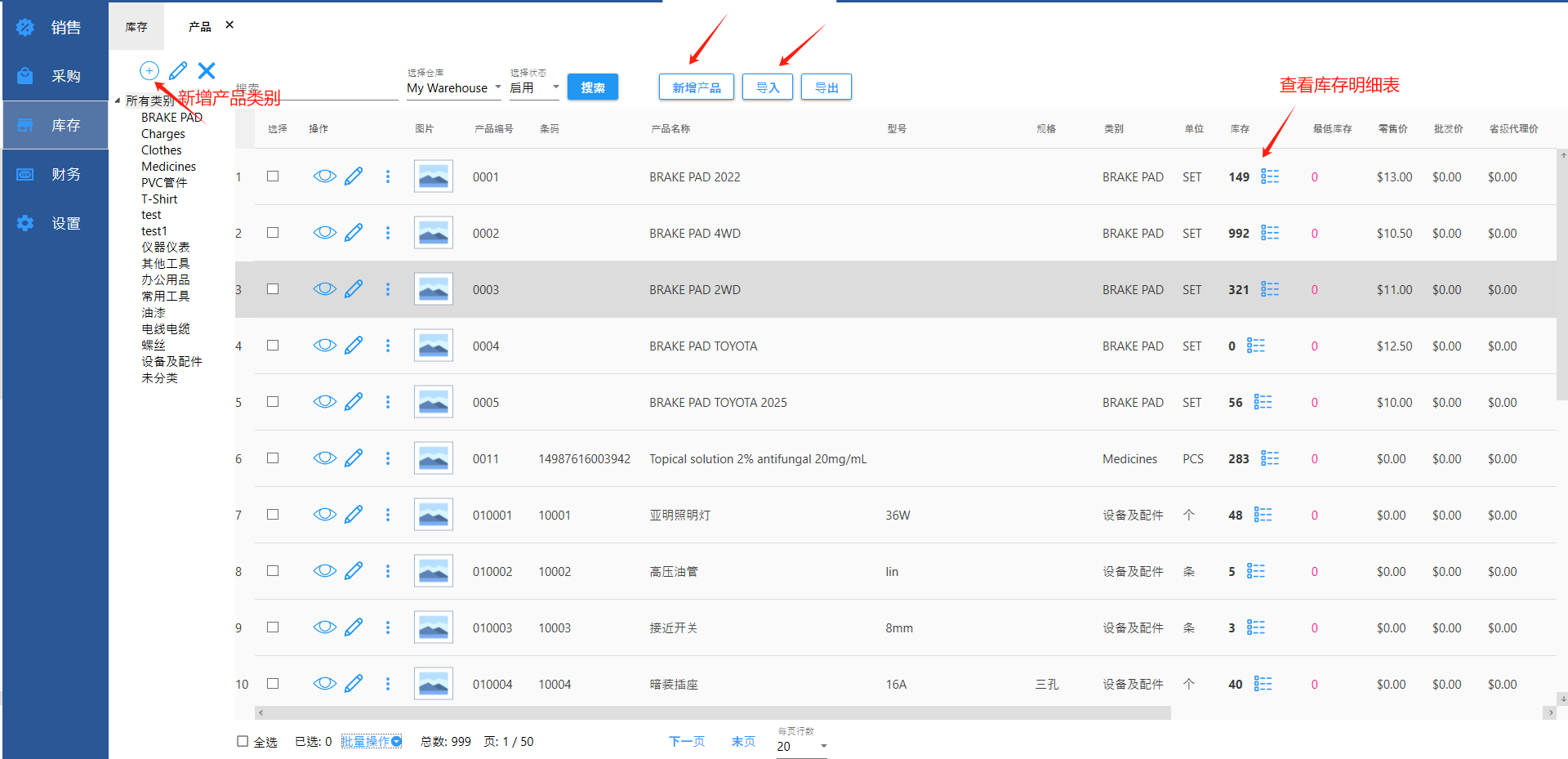The image size is (1568, 759).
Task: Click the delete category X icon
Action: [x=207, y=71]
